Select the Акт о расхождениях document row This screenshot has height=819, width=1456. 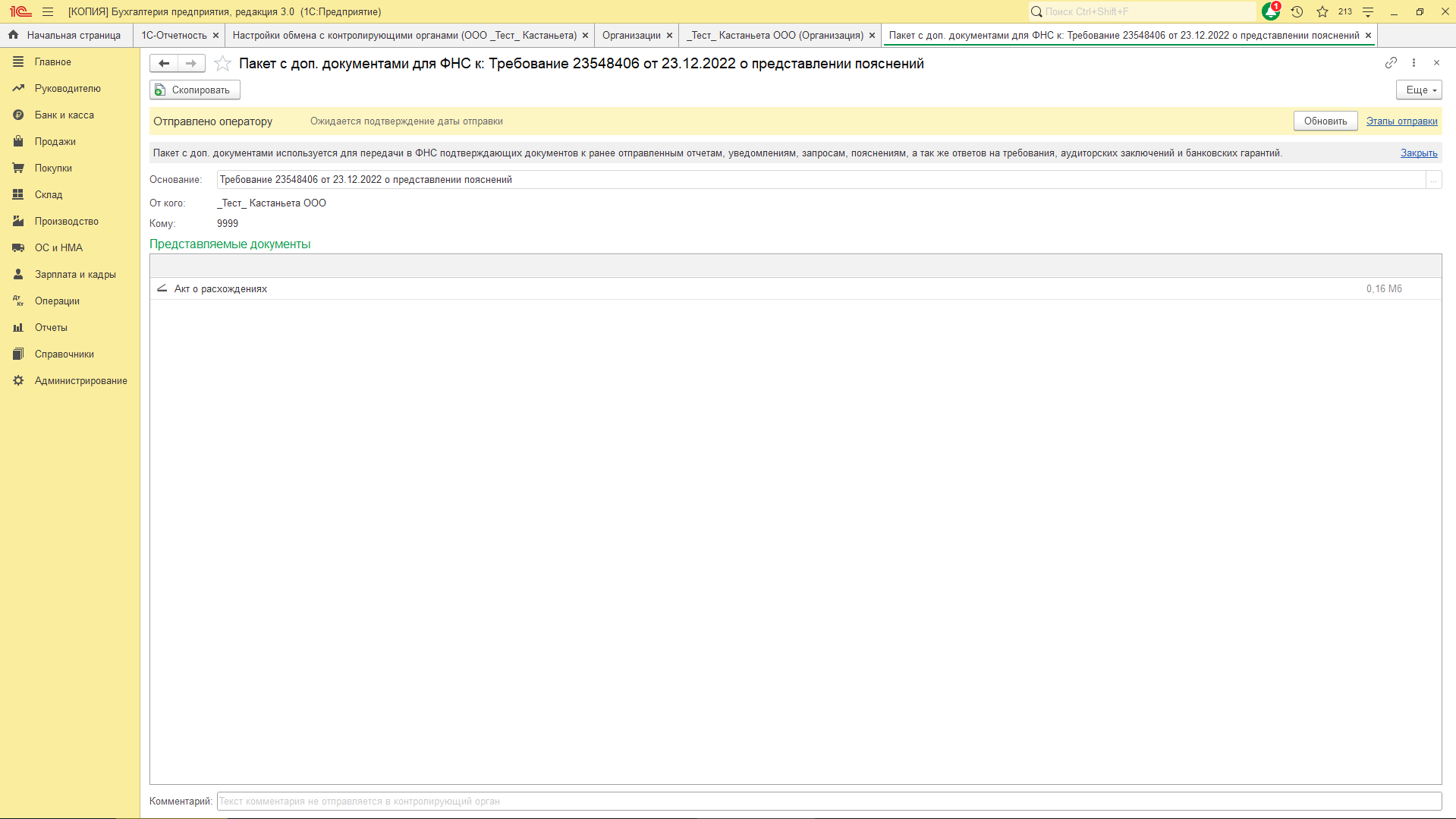click(221, 289)
